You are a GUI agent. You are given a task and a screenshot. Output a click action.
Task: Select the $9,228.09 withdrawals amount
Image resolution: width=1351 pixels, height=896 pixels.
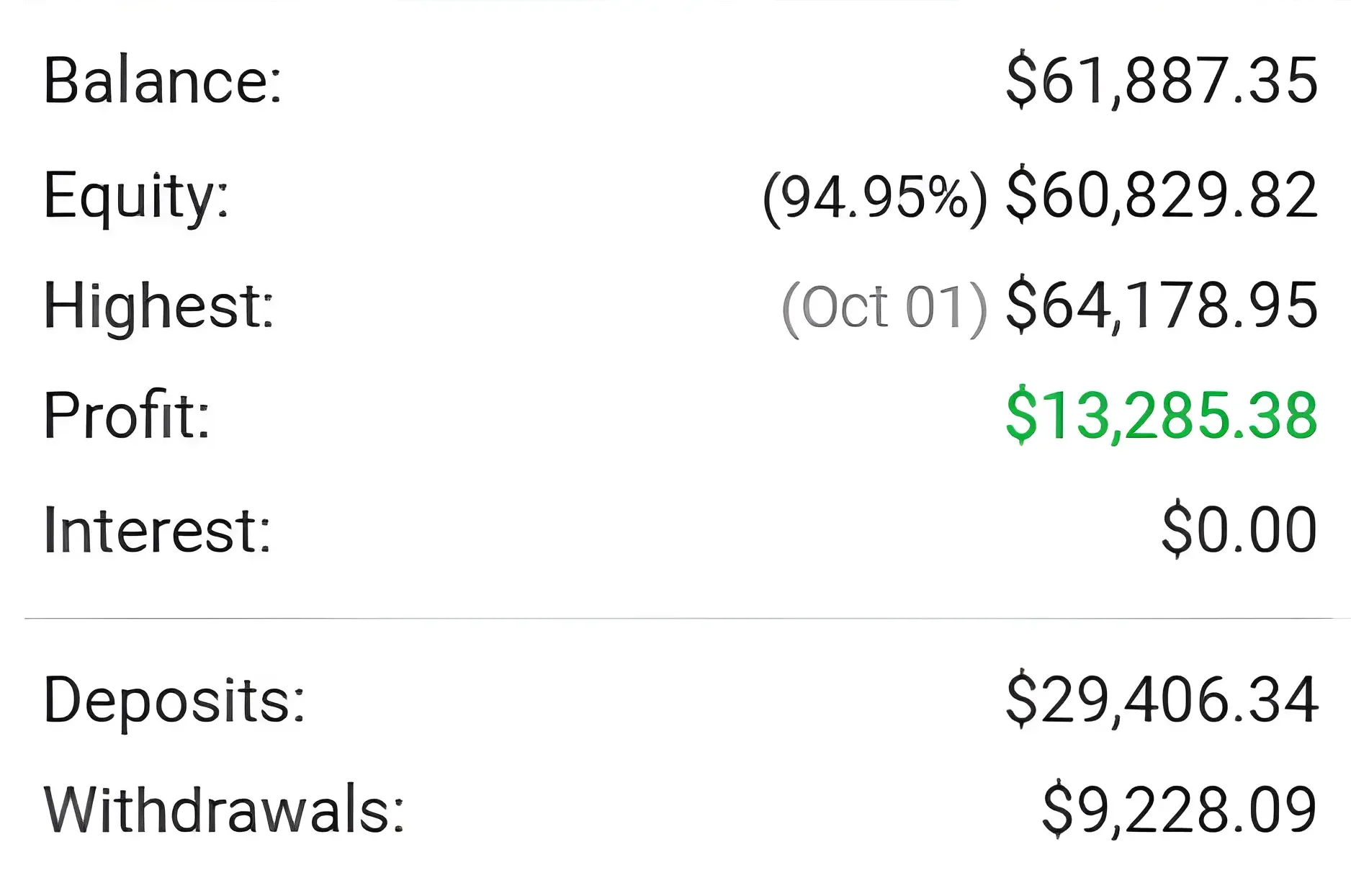coord(1180,810)
